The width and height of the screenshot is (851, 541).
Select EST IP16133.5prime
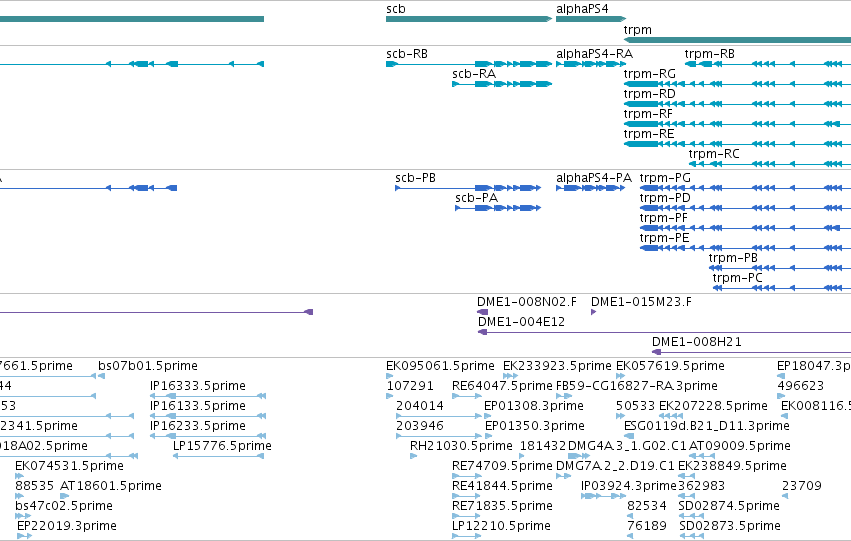(208, 416)
